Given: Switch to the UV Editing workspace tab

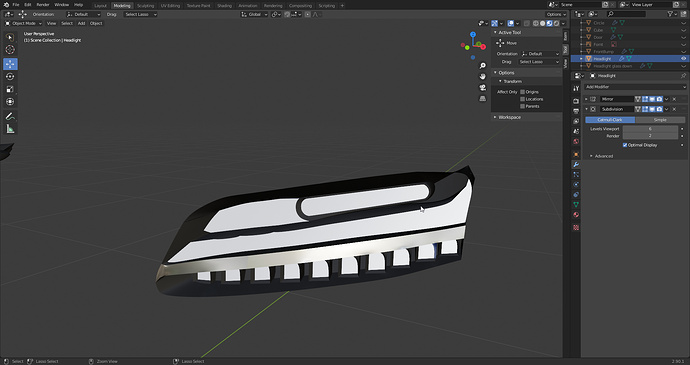Looking at the screenshot, I should (x=170, y=6).
